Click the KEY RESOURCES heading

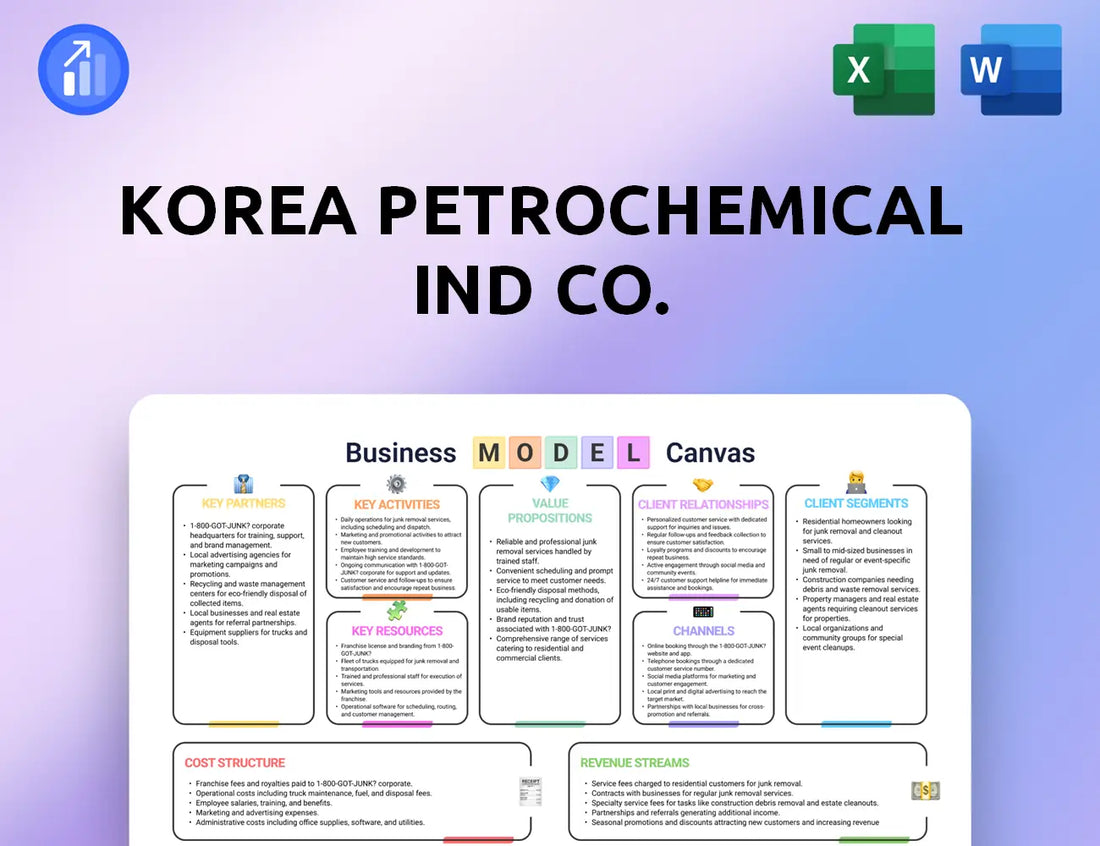pyautogui.click(x=397, y=631)
